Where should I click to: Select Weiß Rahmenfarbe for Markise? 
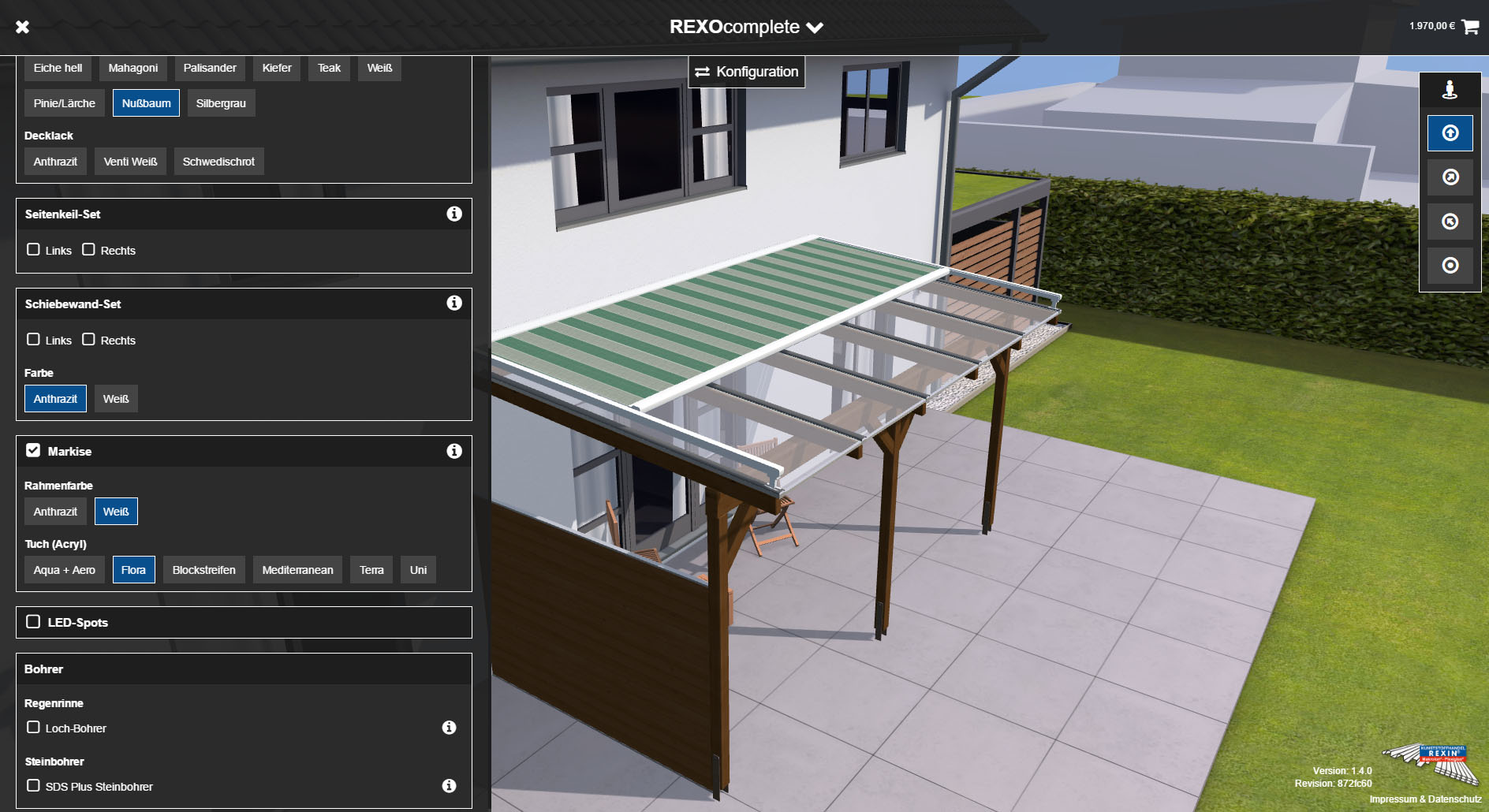coord(116,512)
